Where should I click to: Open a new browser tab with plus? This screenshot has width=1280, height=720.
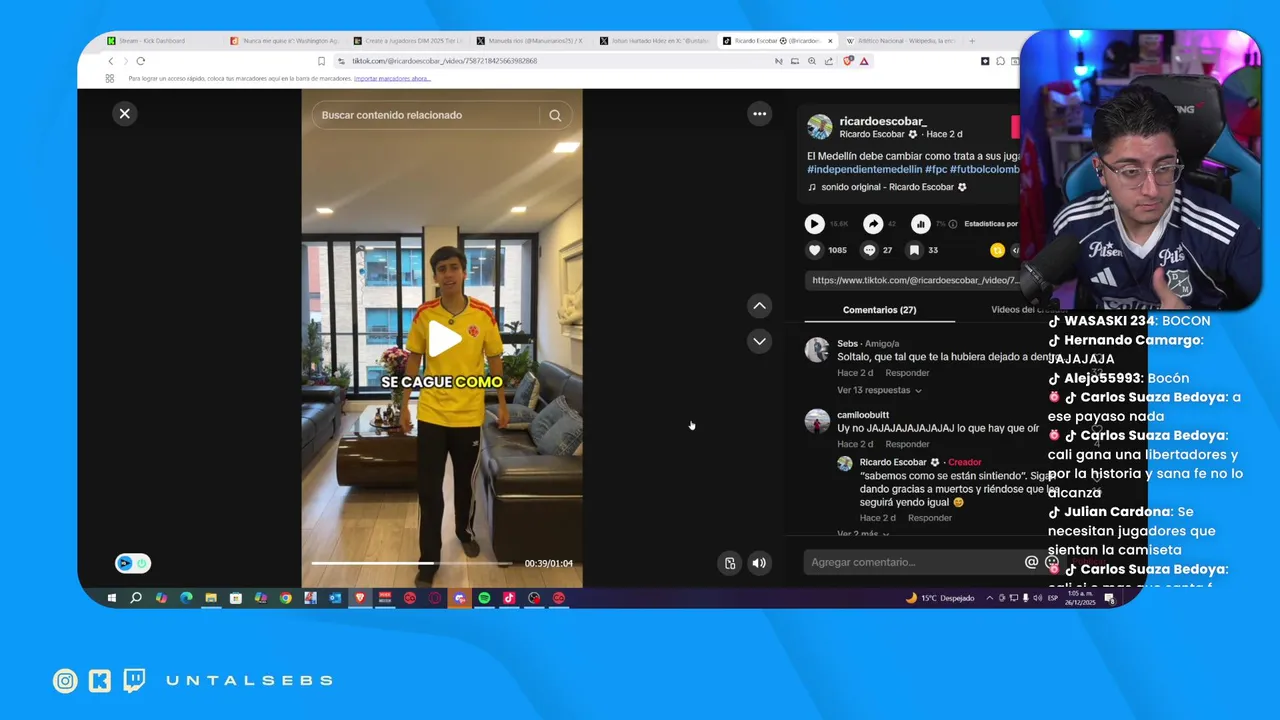(972, 41)
